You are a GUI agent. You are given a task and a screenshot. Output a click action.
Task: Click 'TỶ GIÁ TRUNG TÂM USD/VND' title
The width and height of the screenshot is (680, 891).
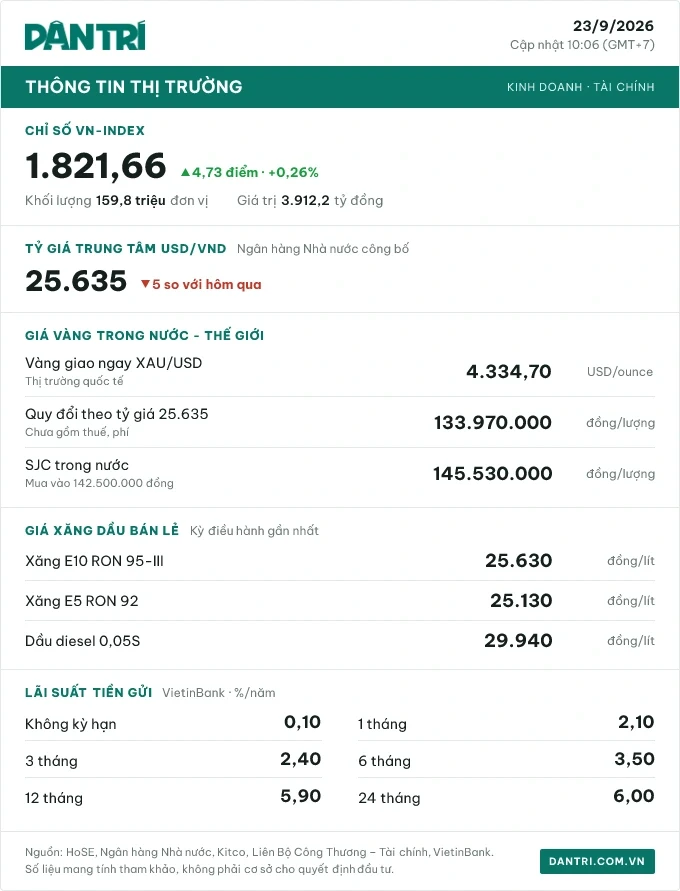click(126, 248)
